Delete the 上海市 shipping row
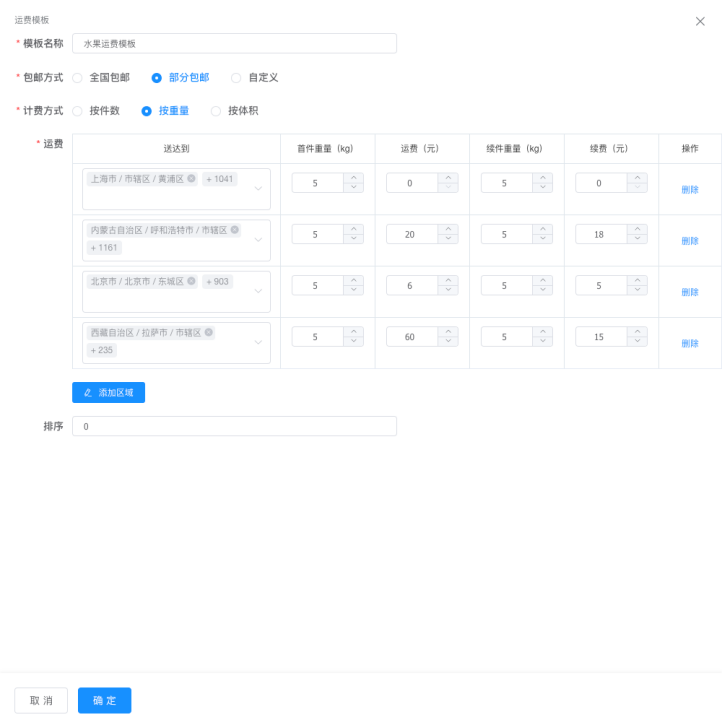The height and width of the screenshot is (720, 722). coord(690,189)
